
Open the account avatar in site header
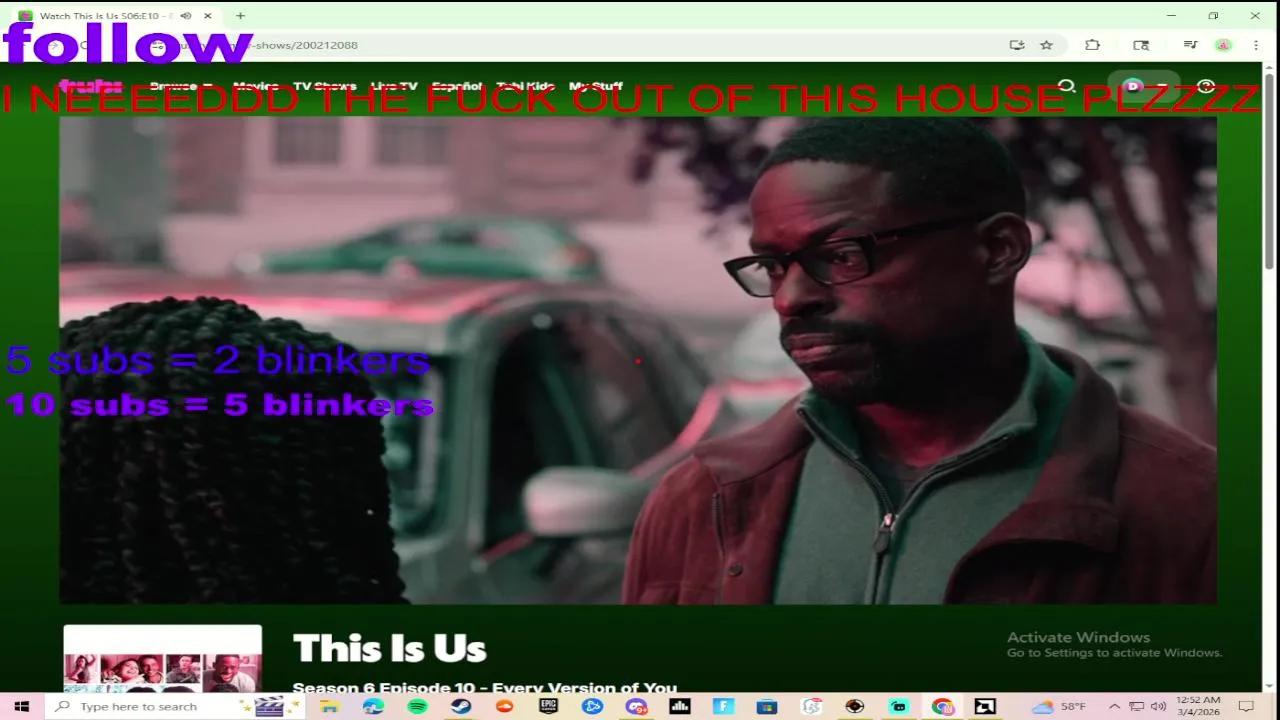[1133, 87]
